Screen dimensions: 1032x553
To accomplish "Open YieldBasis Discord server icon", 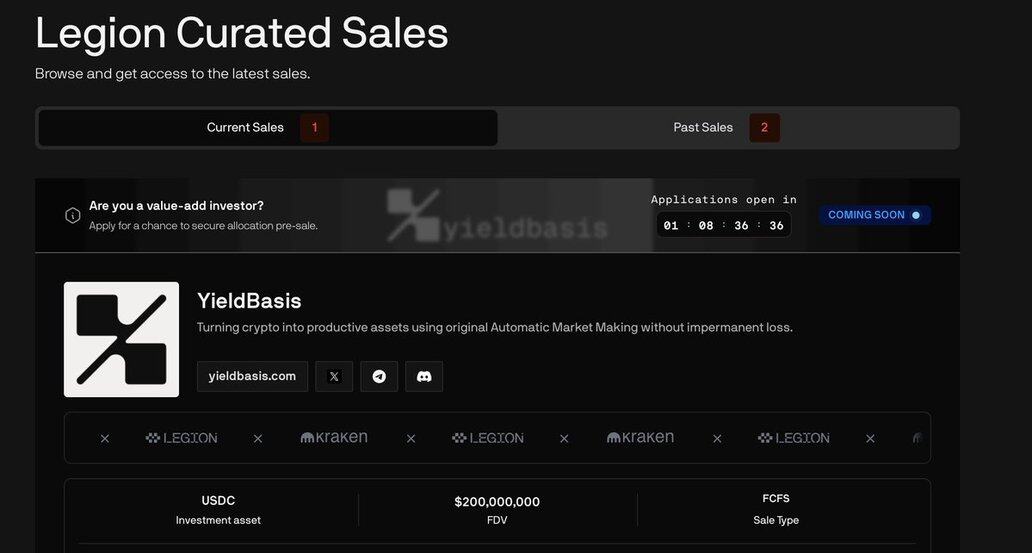I will [424, 377].
